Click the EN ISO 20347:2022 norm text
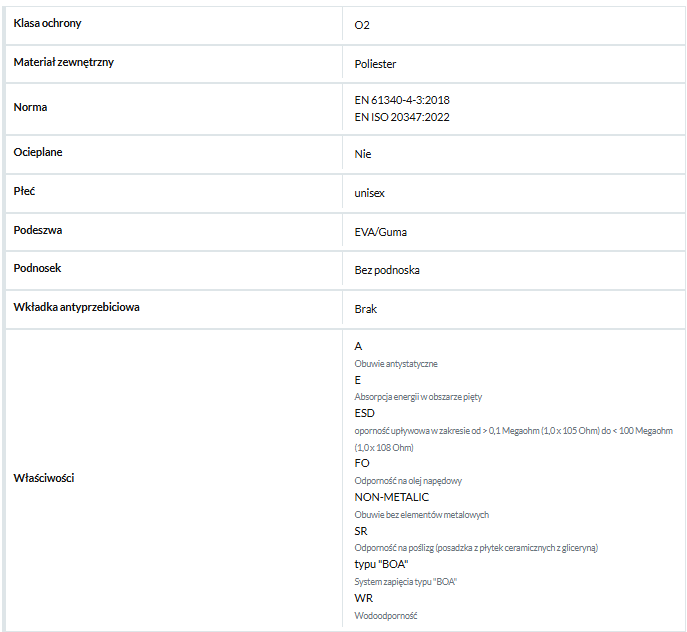Viewport: 687px width, 632px height. [x=402, y=117]
